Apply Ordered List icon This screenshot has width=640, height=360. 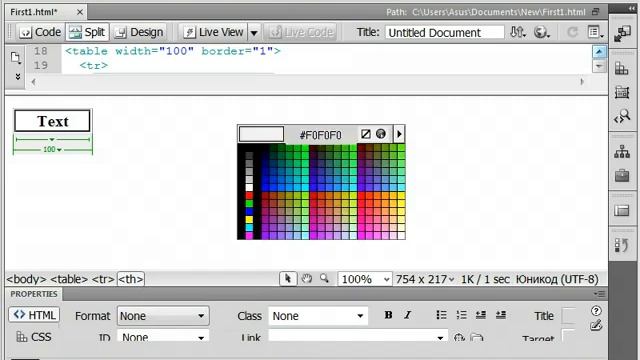point(461,315)
